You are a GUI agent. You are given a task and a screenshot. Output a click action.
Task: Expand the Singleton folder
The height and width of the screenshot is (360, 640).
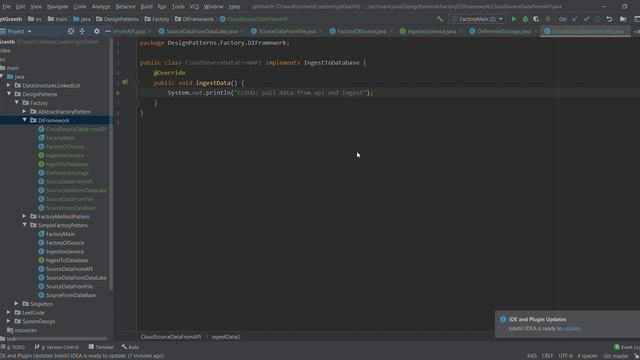(x=16, y=304)
